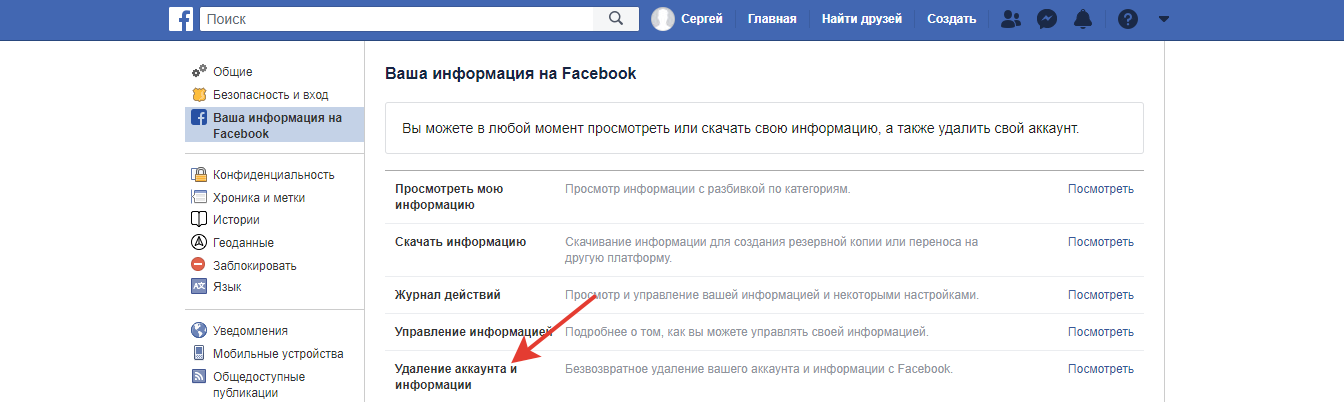Click description 'Просмотр информации с разбивкой по категориям.'
The image size is (1344, 402).
click(x=708, y=189)
